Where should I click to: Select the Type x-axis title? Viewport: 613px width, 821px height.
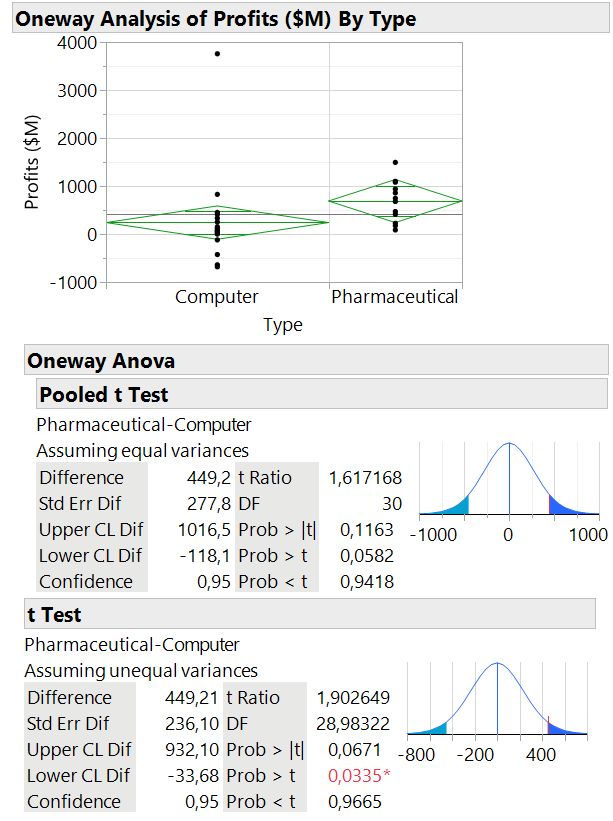pos(283,325)
